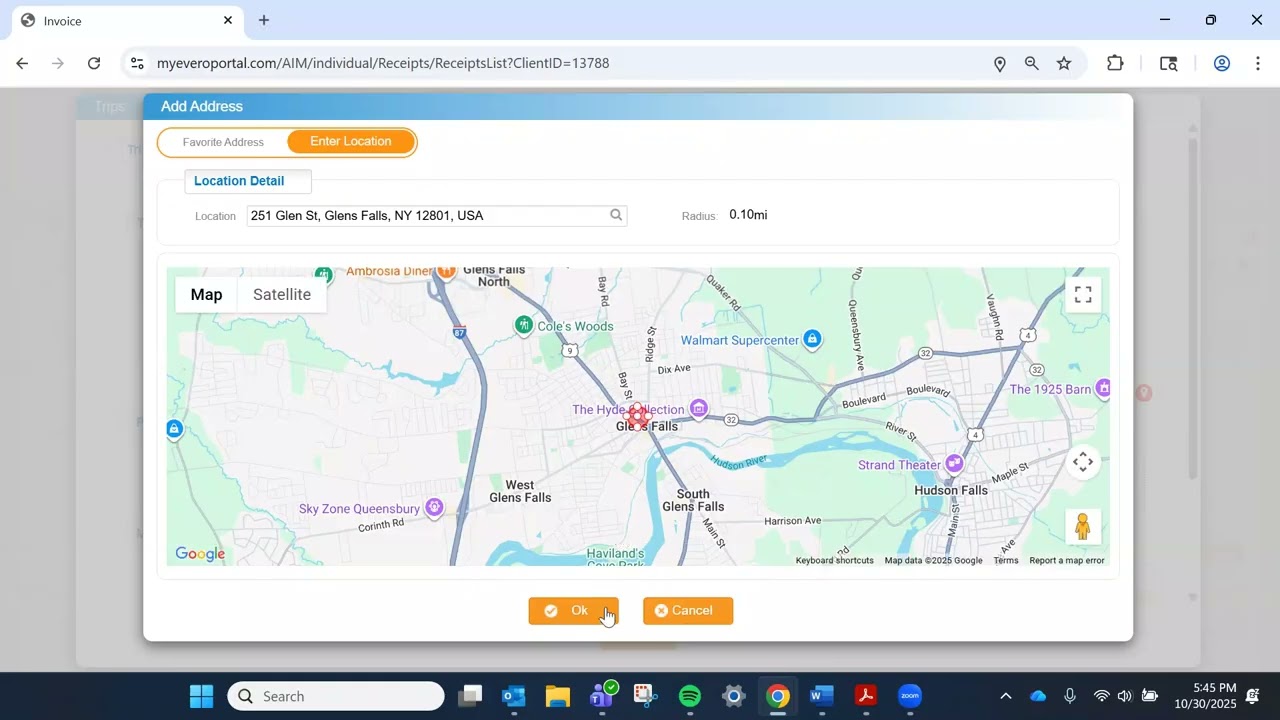Click the red location marker in Glens Falls
The width and height of the screenshot is (1280, 720).
point(637,416)
